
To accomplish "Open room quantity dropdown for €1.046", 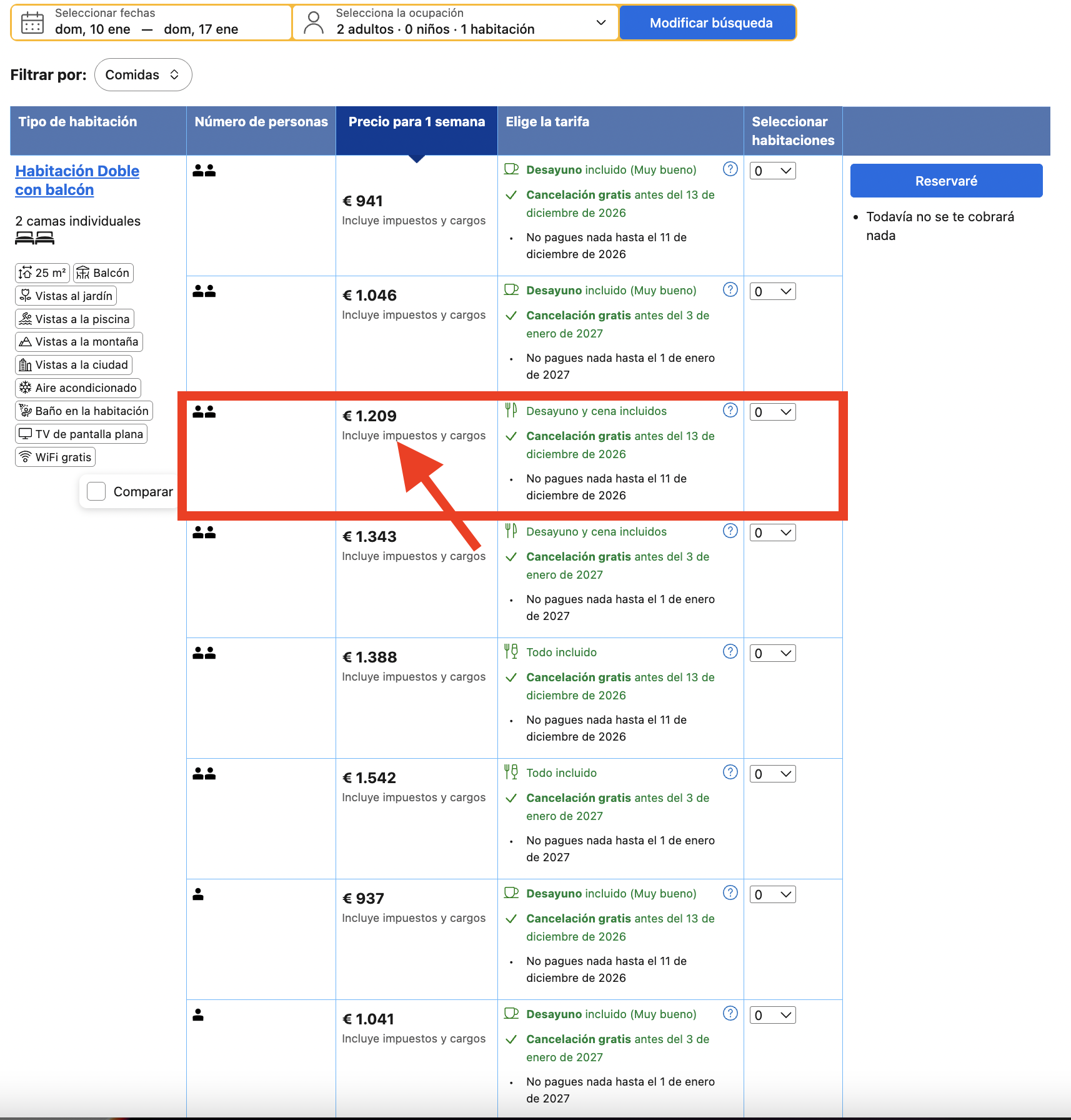I will pyautogui.click(x=773, y=291).
